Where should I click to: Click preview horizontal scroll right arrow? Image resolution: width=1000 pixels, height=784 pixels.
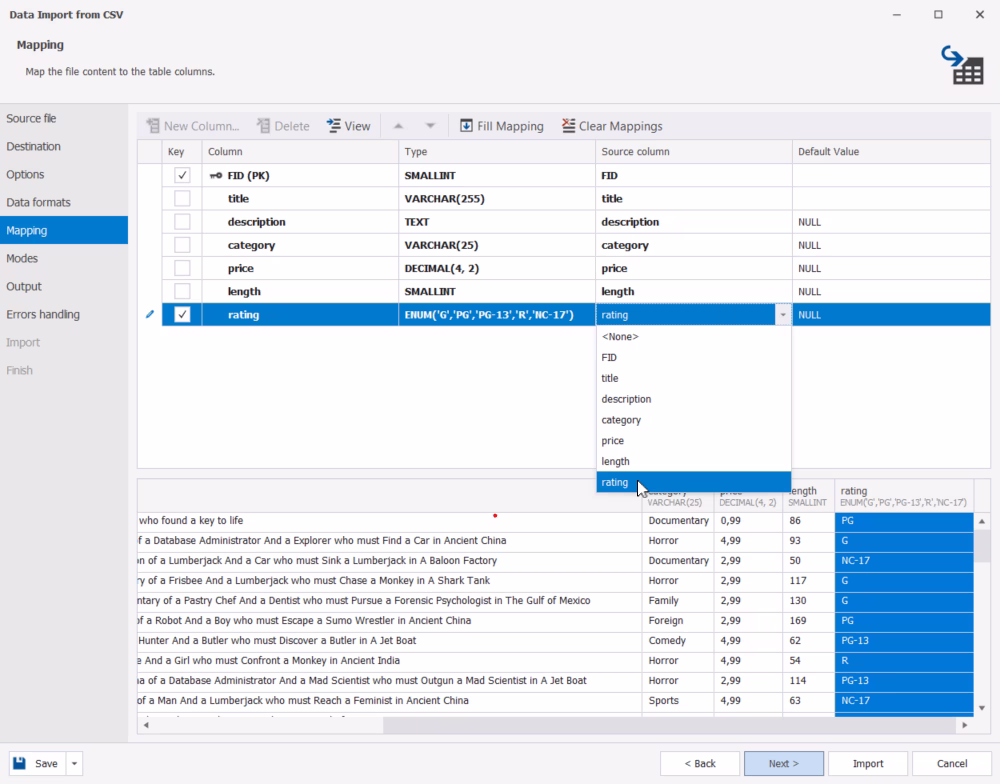(x=964, y=725)
